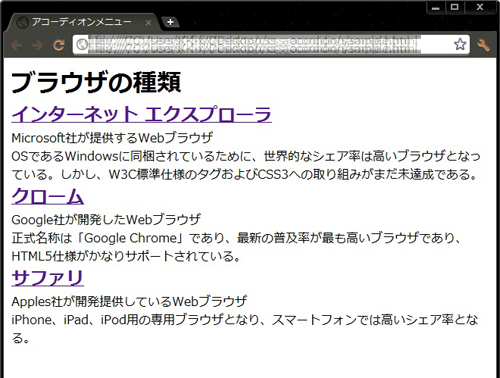Bookmark page with the star icon

click(460, 44)
